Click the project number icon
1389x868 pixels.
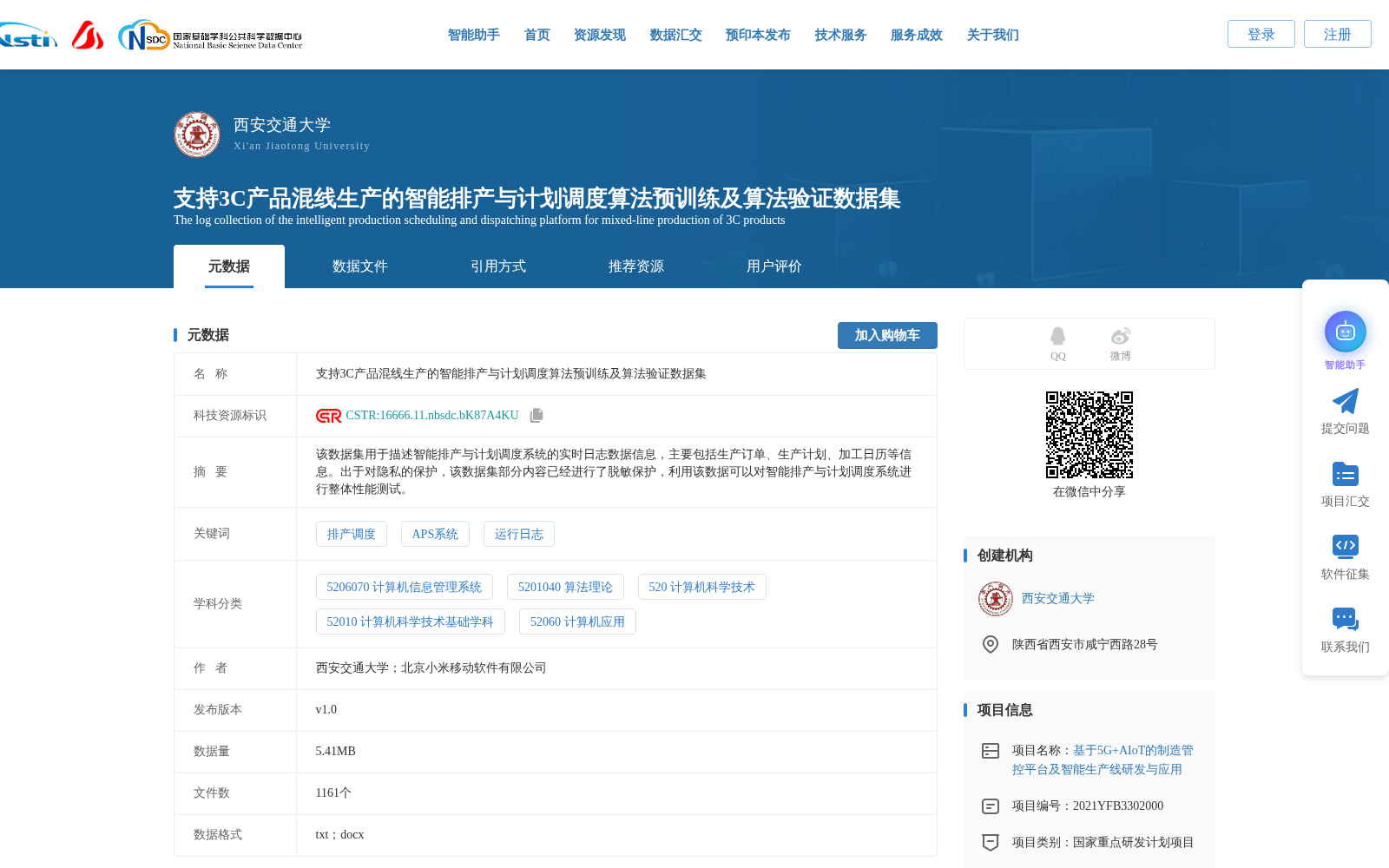[991, 806]
